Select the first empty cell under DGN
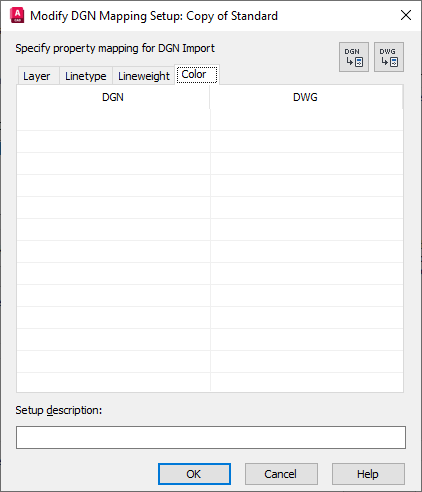The height and width of the screenshot is (492, 422). [113, 120]
